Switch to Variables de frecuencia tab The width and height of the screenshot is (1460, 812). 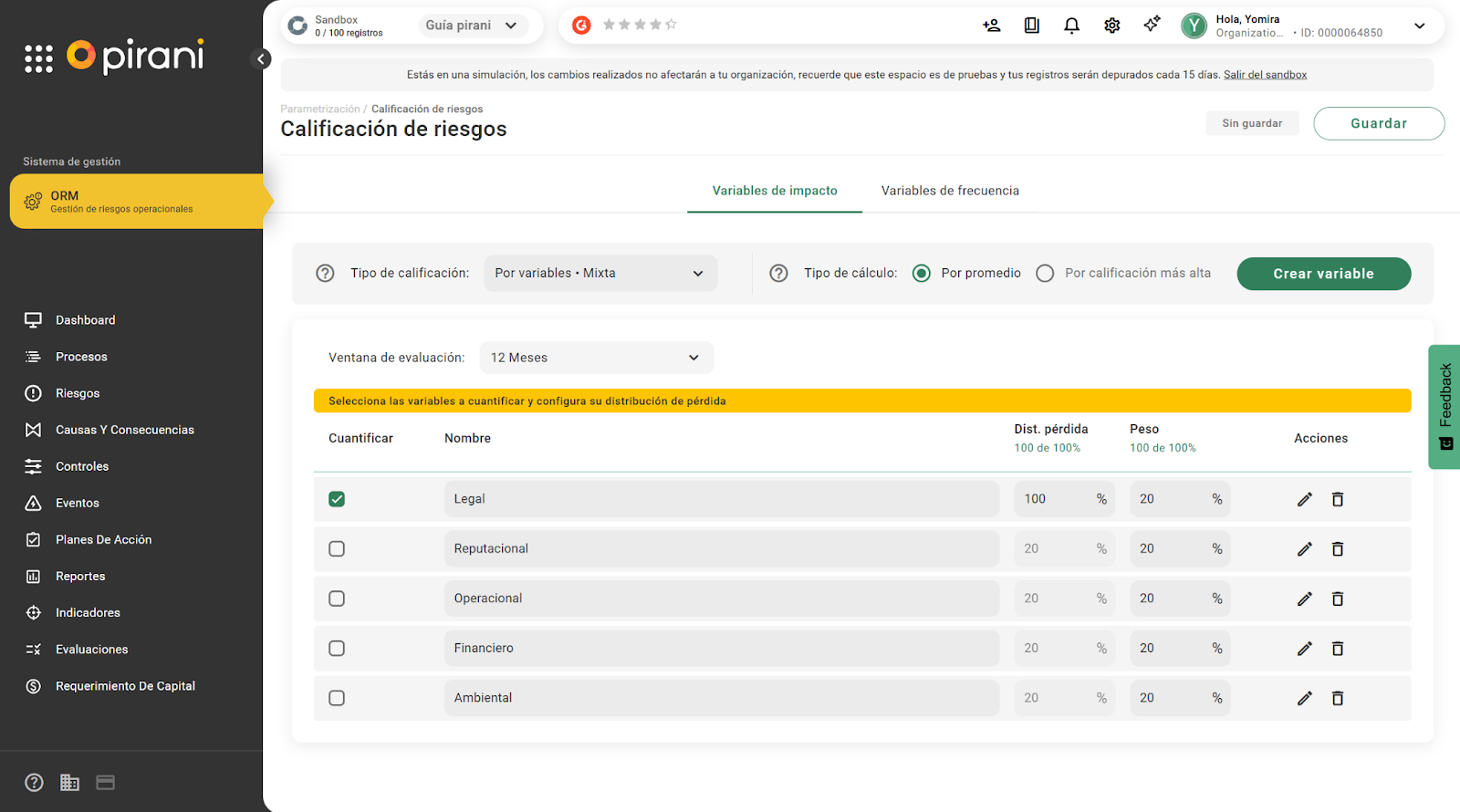click(949, 191)
